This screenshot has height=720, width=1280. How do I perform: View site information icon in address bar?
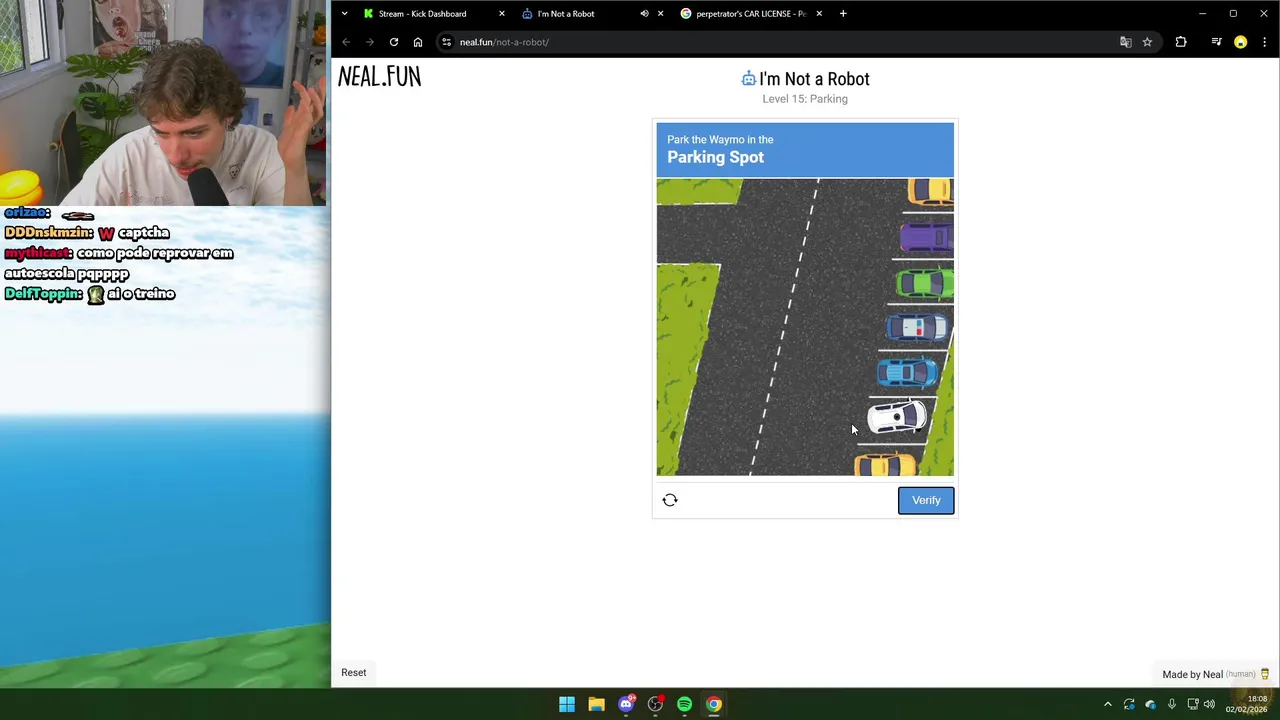[x=447, y=42]
